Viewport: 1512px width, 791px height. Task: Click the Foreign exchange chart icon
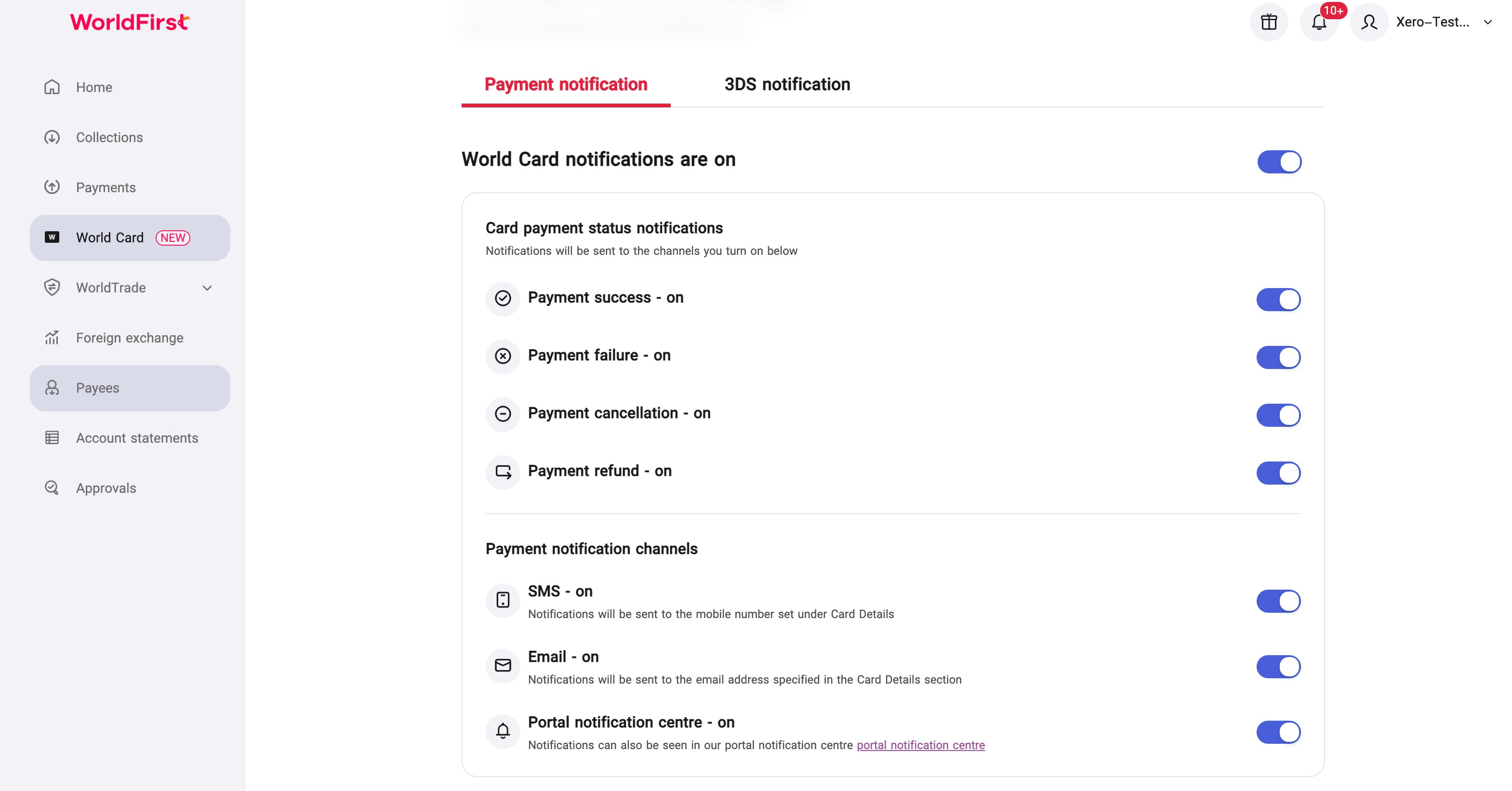[x=52, y=337]
